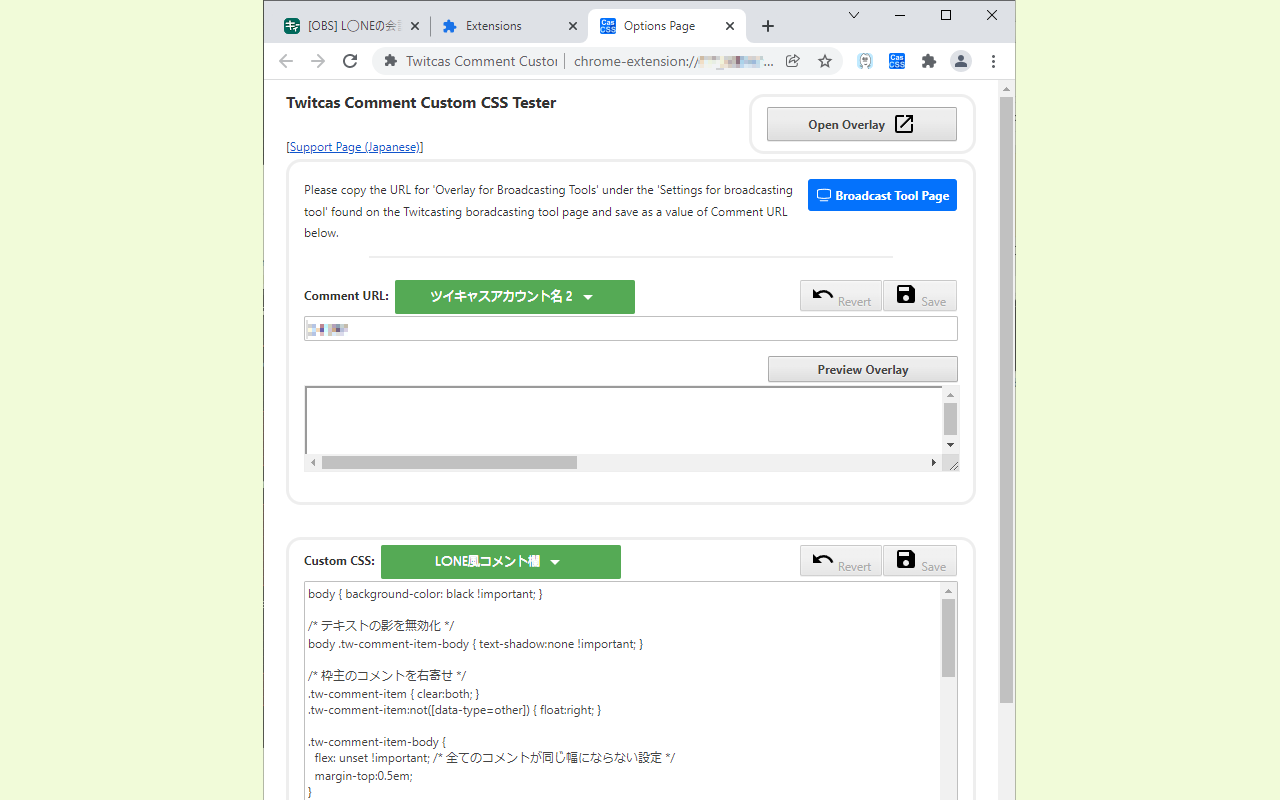Click the preview box scroll up arrow

coord(951,394)
